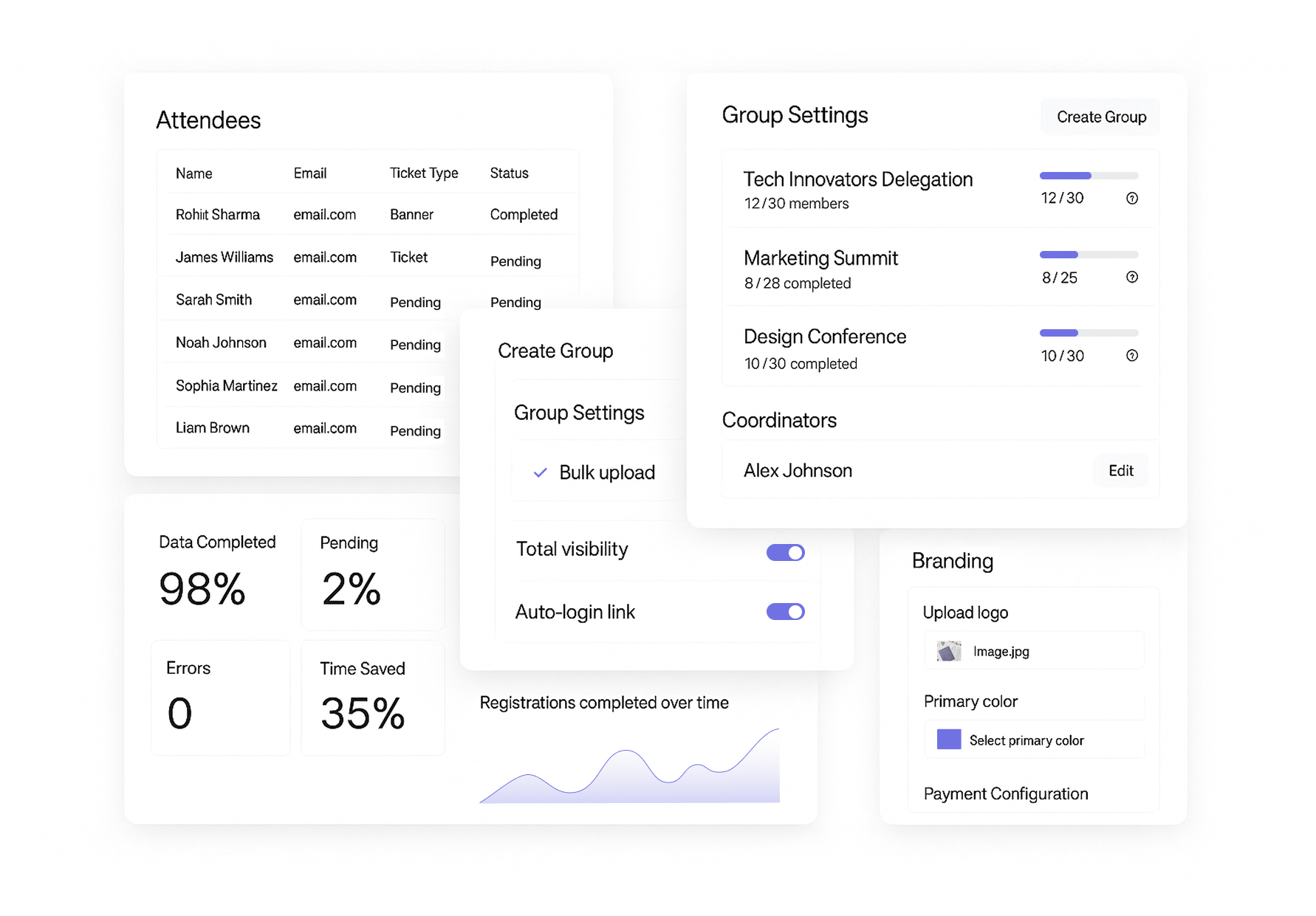Screen dimensions: 1316x916
Task: Open the Marketing Summit group
Action: [x=820, y=258]
